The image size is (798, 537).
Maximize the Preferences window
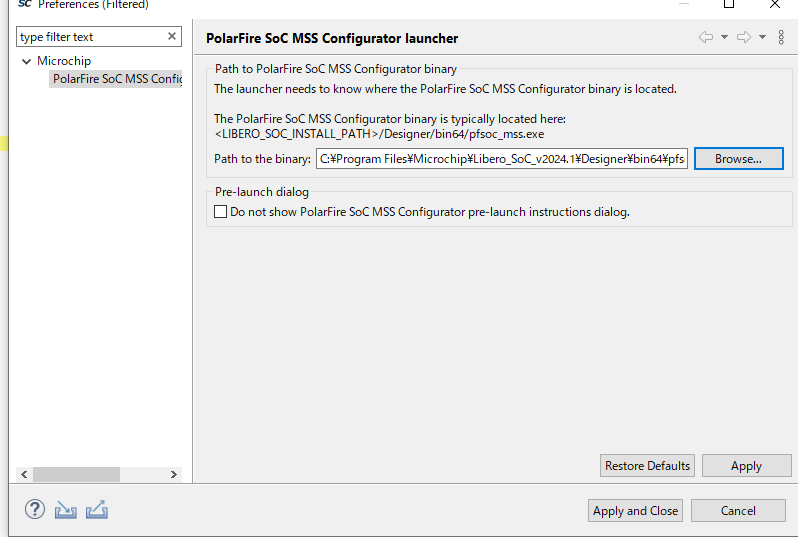click(729, 5)
